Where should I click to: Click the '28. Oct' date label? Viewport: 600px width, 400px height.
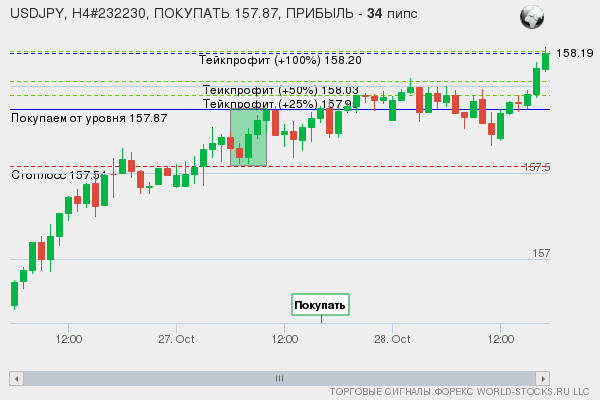coord(392,339)
